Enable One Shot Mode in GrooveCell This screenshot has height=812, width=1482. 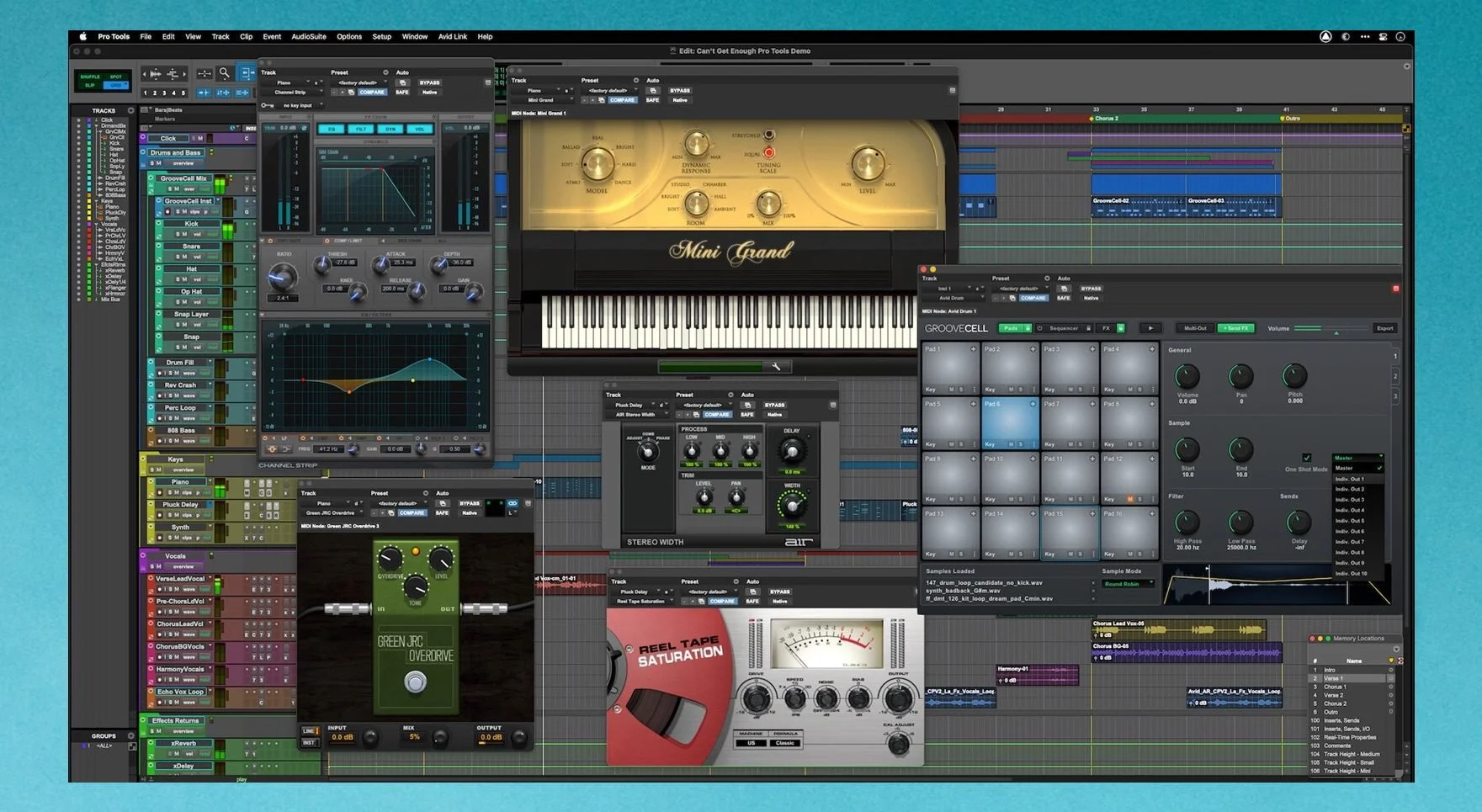click(x=1306, y=458)
